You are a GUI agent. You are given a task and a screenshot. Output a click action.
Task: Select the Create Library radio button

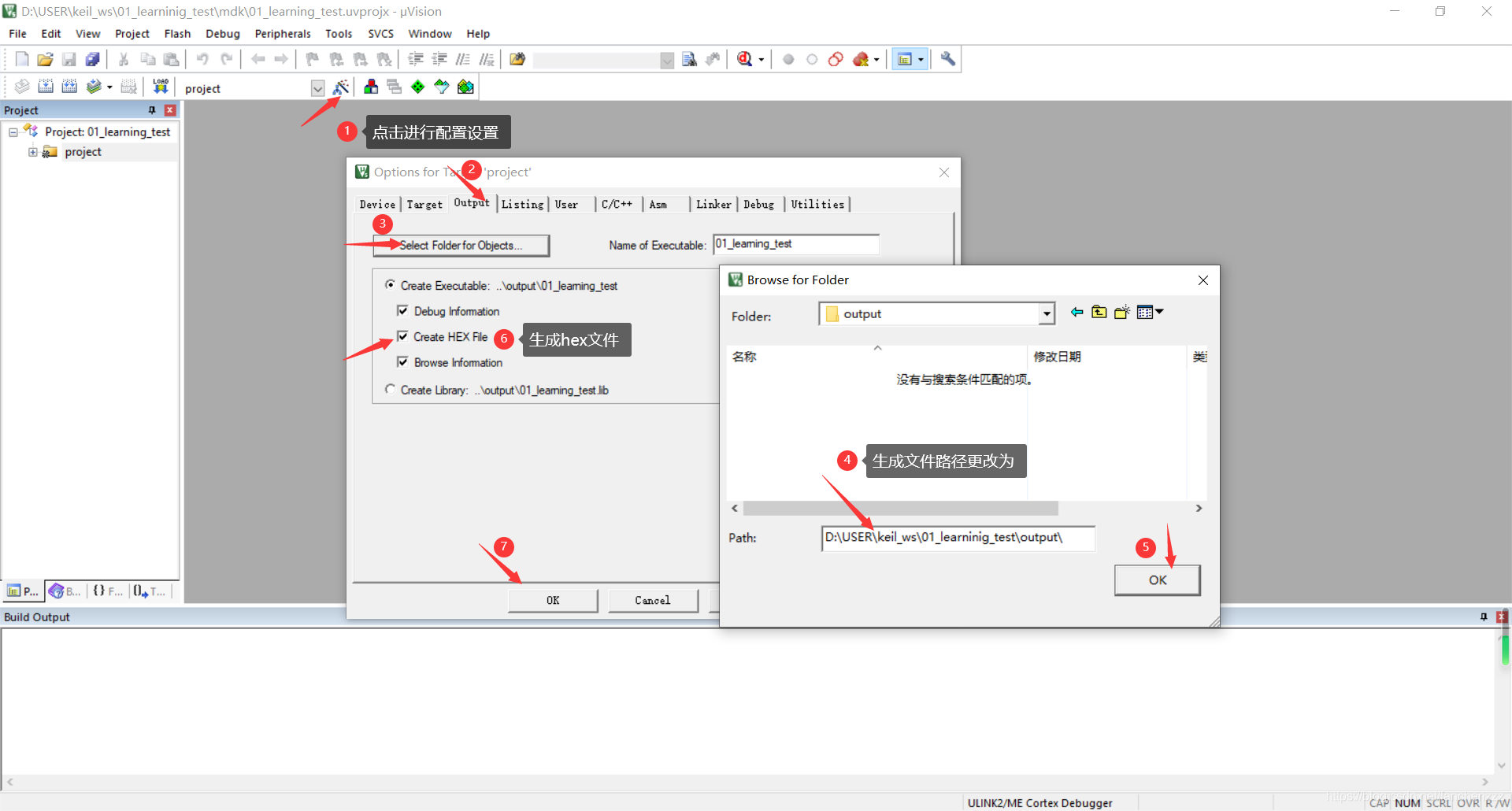[391, 389]
